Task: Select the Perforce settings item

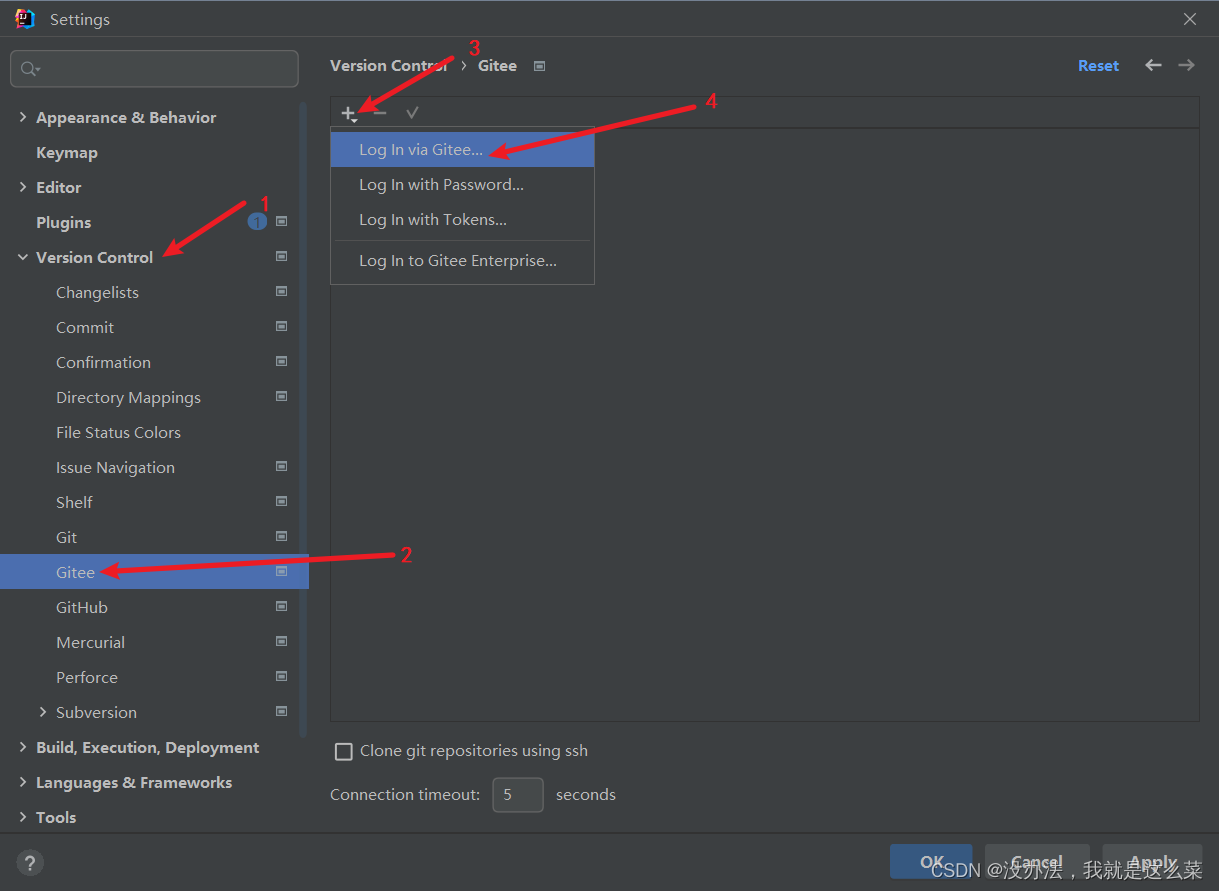Action: pyautogui.click(x=87, y=677)
